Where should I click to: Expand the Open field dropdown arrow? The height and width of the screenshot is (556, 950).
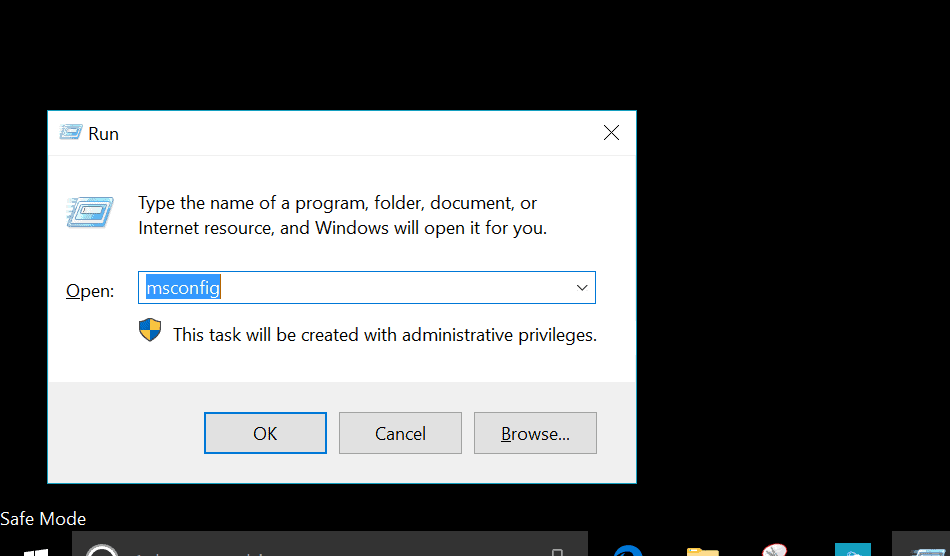582,288
